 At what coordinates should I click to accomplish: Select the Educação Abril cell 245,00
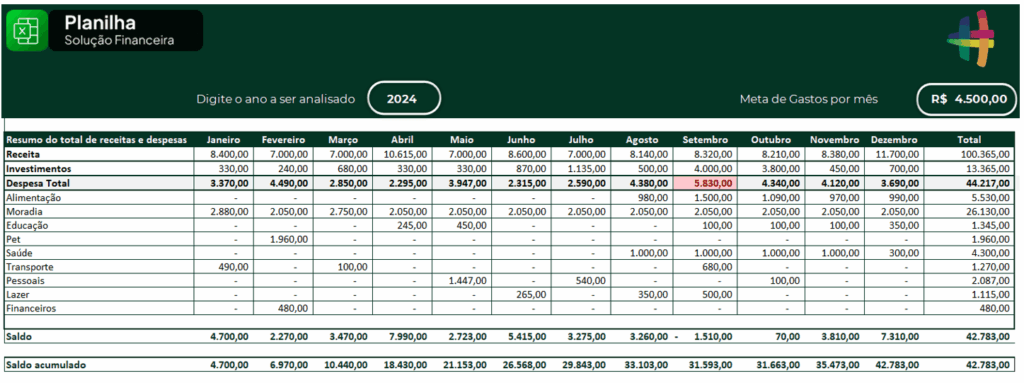tap(402, 225)
